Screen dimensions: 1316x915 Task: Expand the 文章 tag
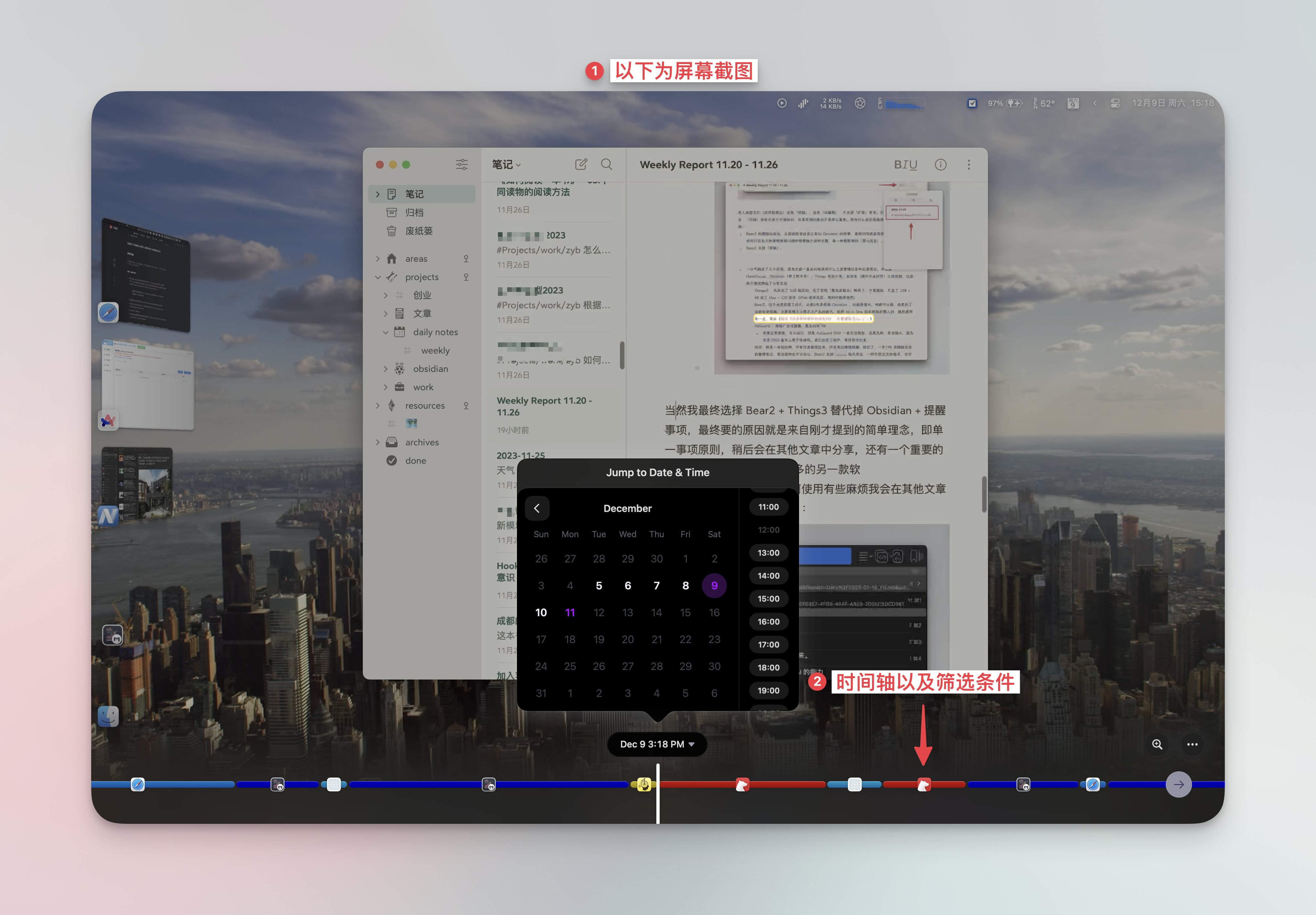385,314
